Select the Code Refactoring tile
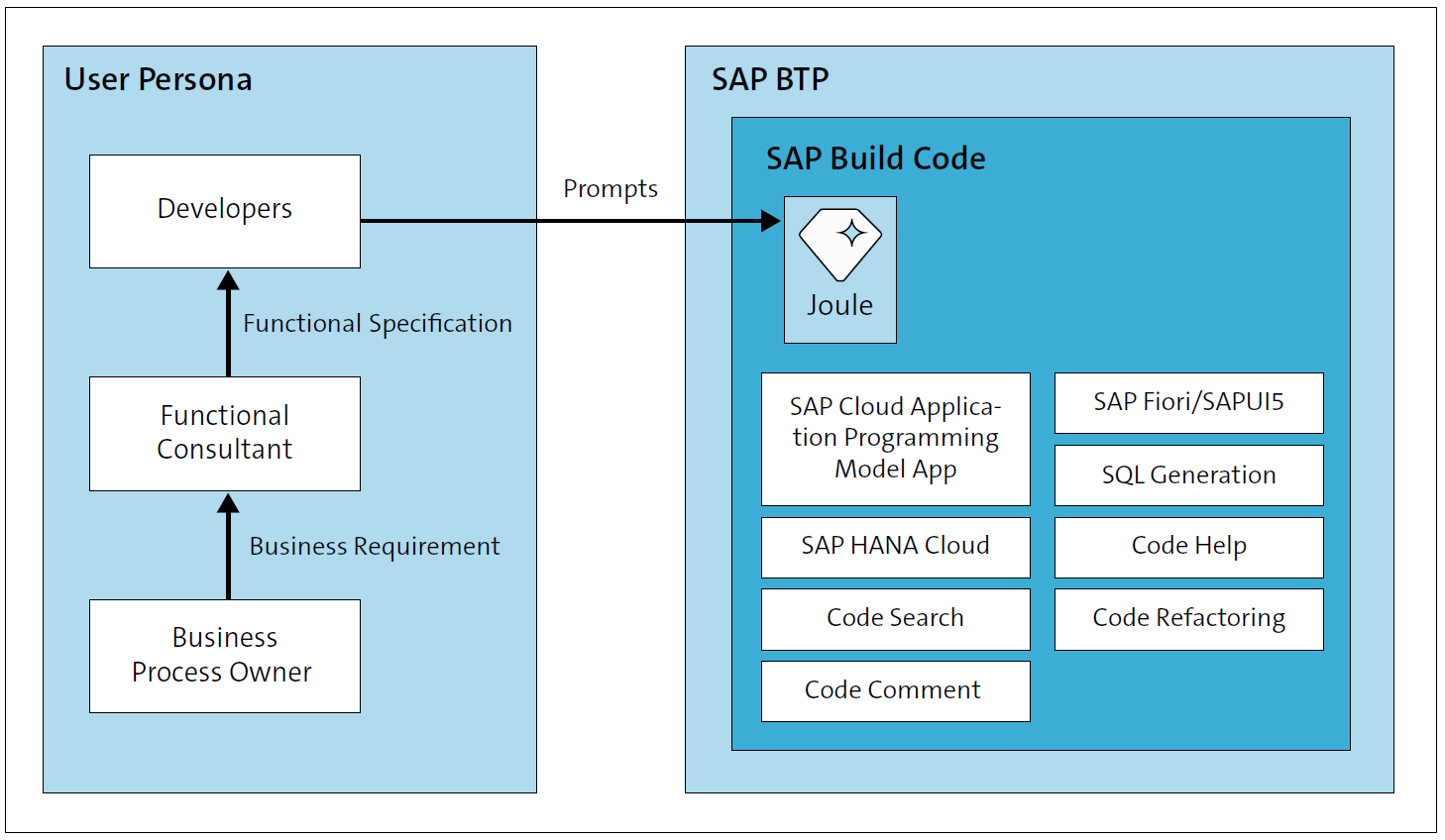 click(x=1188, y=618)
